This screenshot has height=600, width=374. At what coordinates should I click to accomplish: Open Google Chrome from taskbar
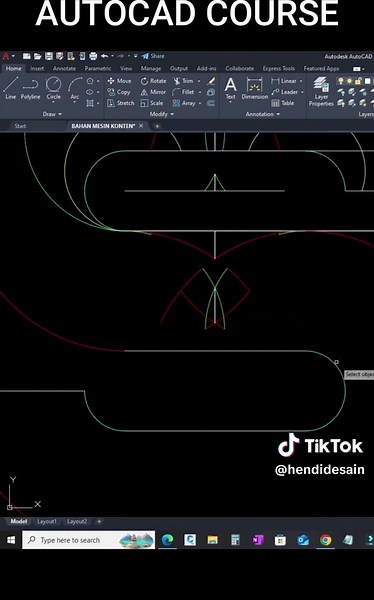326,540
